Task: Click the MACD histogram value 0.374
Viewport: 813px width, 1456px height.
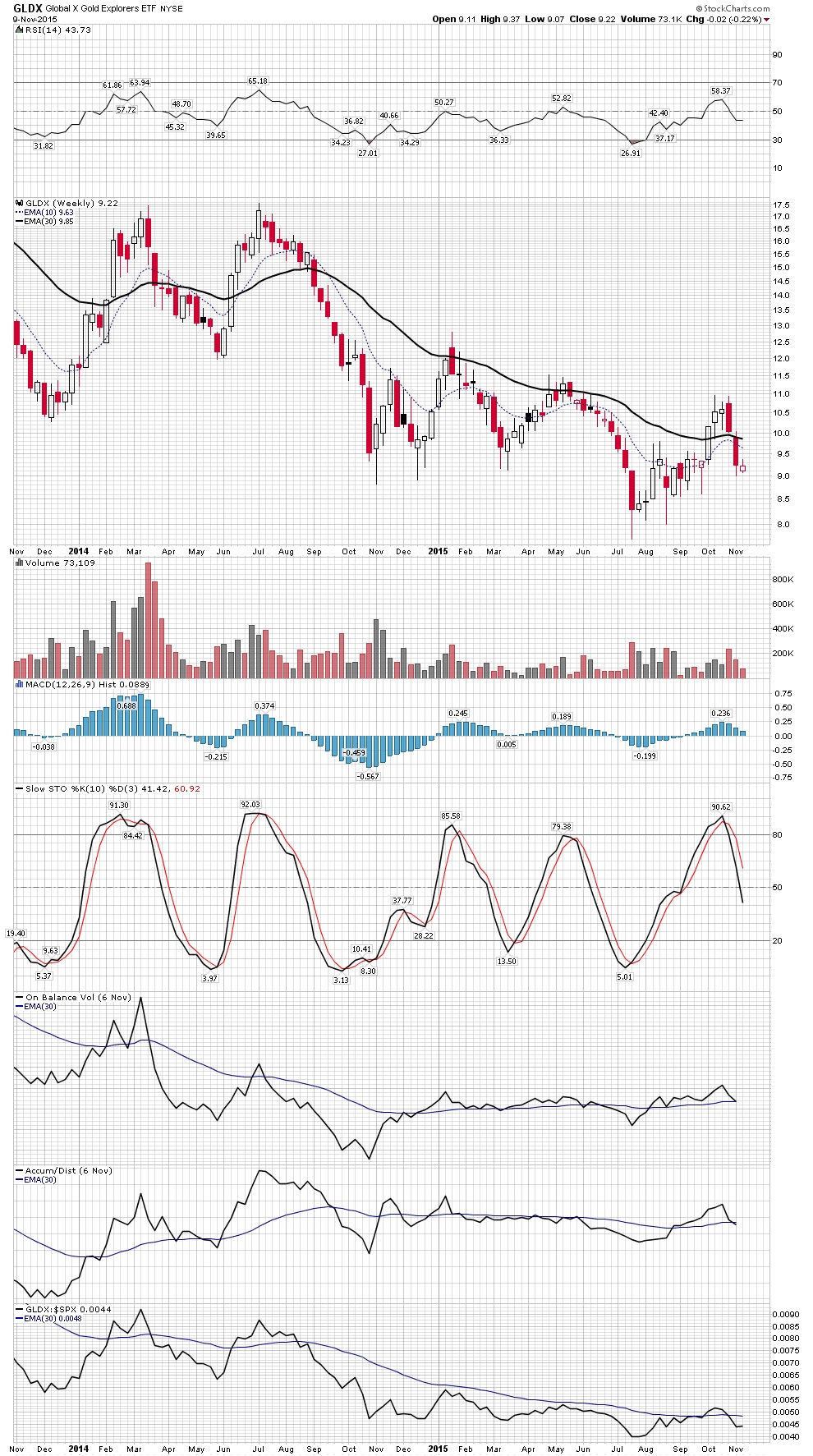Action: click(264, 706)
